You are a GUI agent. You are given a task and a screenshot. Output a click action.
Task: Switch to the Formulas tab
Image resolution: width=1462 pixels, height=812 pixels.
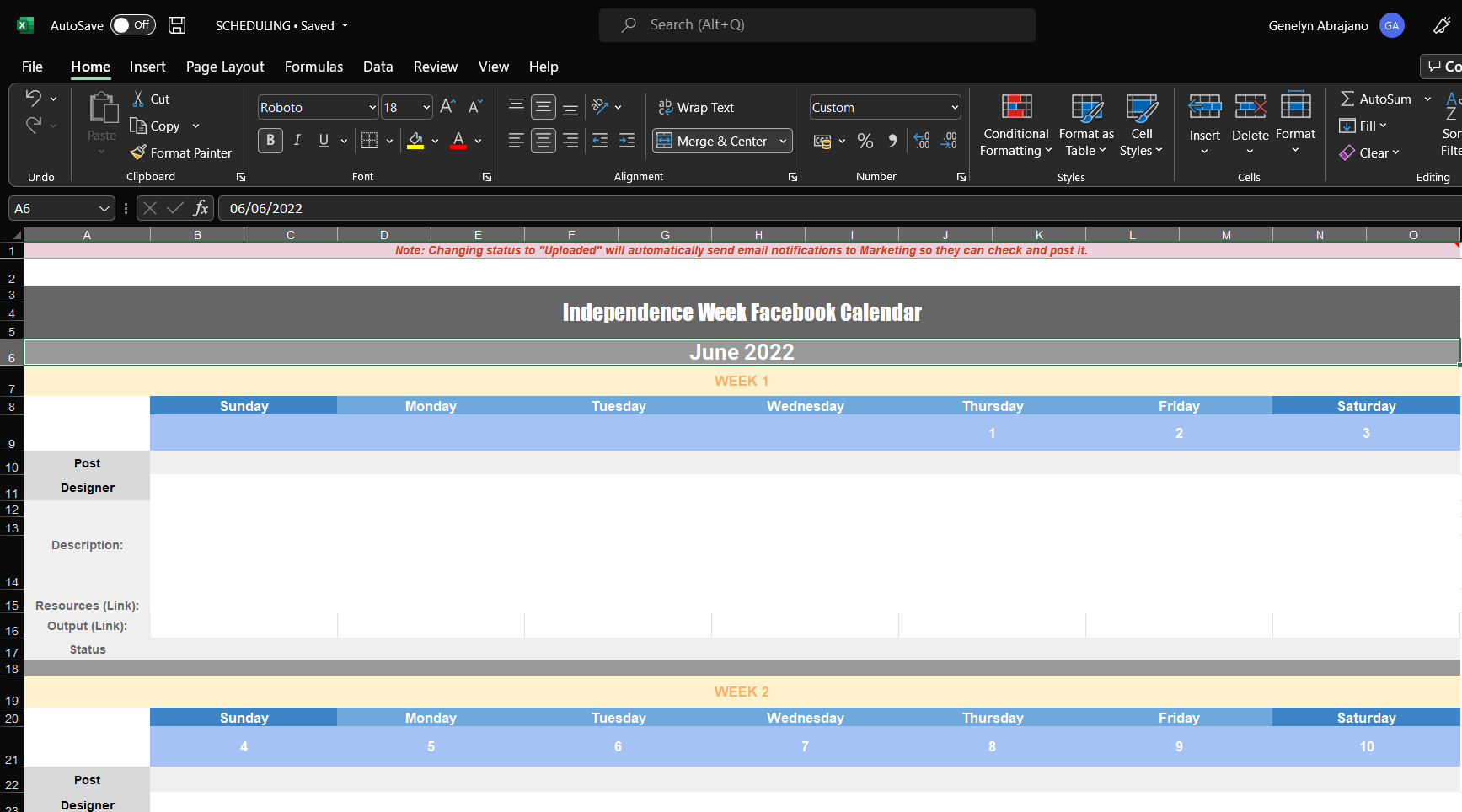pyautogui.click(x=313, y=67)
